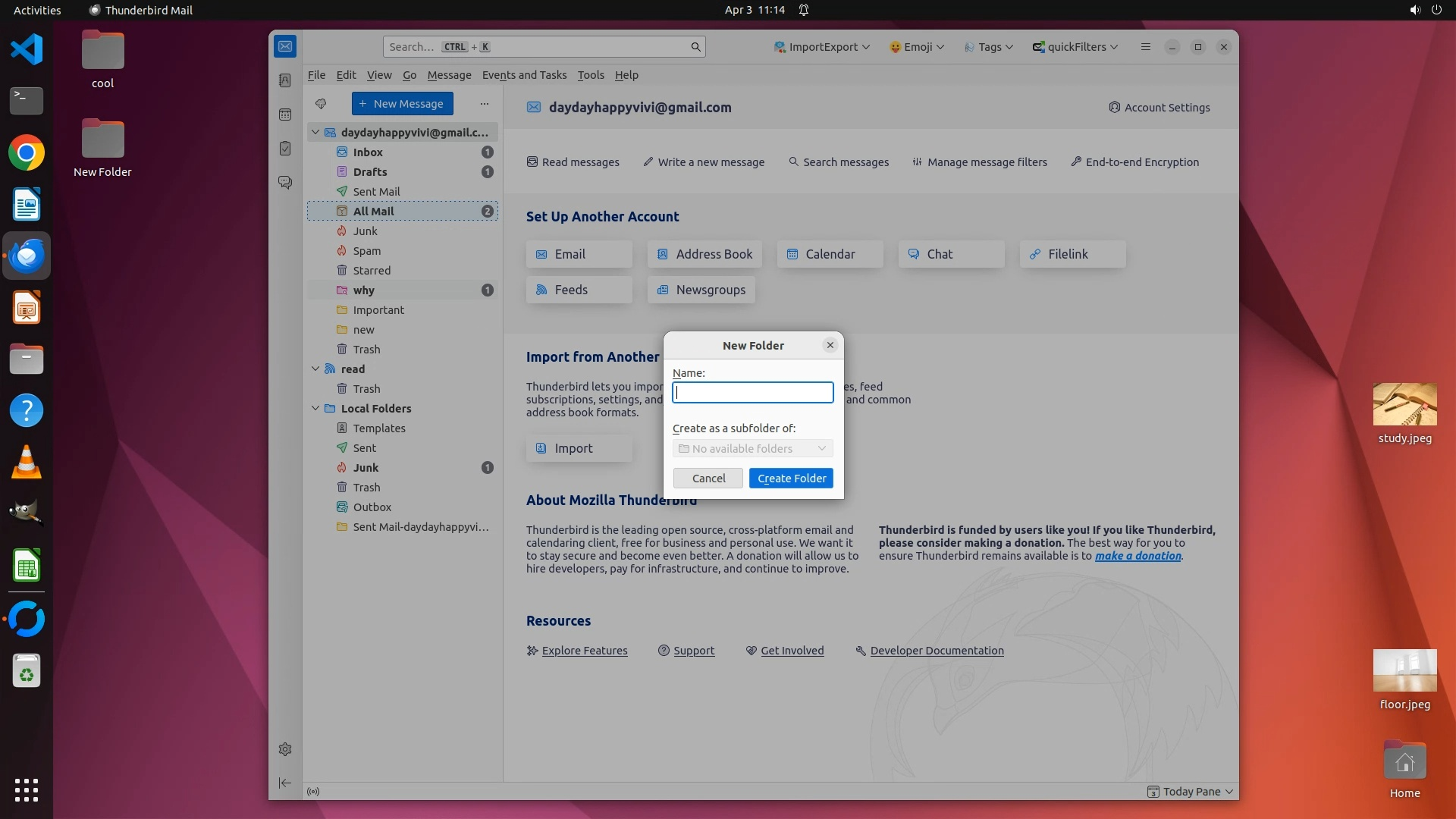
Task: Open the subfolder parent dropdown
Action: tap(752, 449)
